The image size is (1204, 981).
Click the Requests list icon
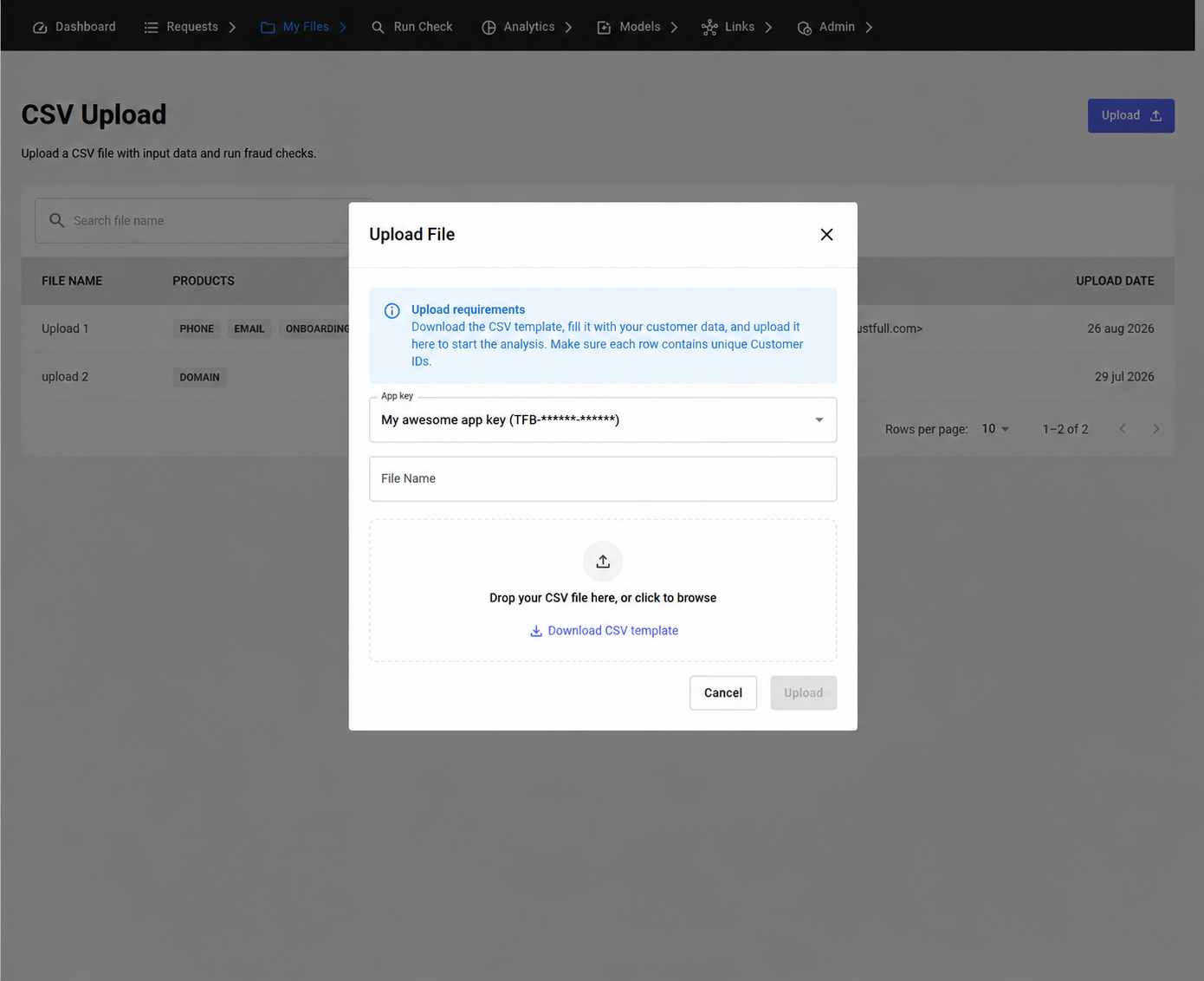click(151, 28)
